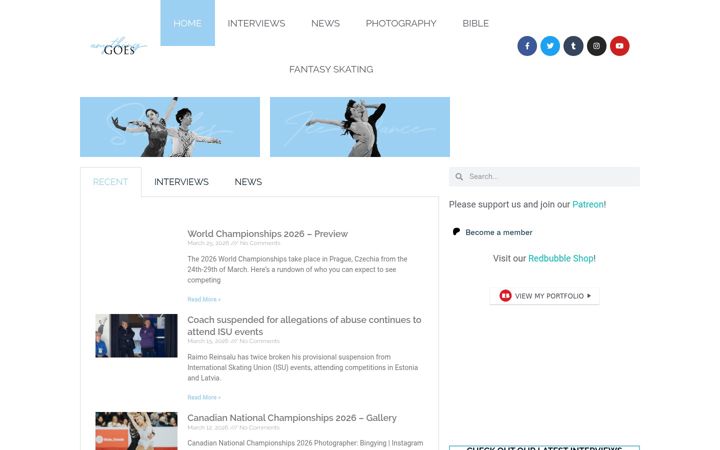
Task: Click the Ice Dance banner image
Action: point(360,127)
